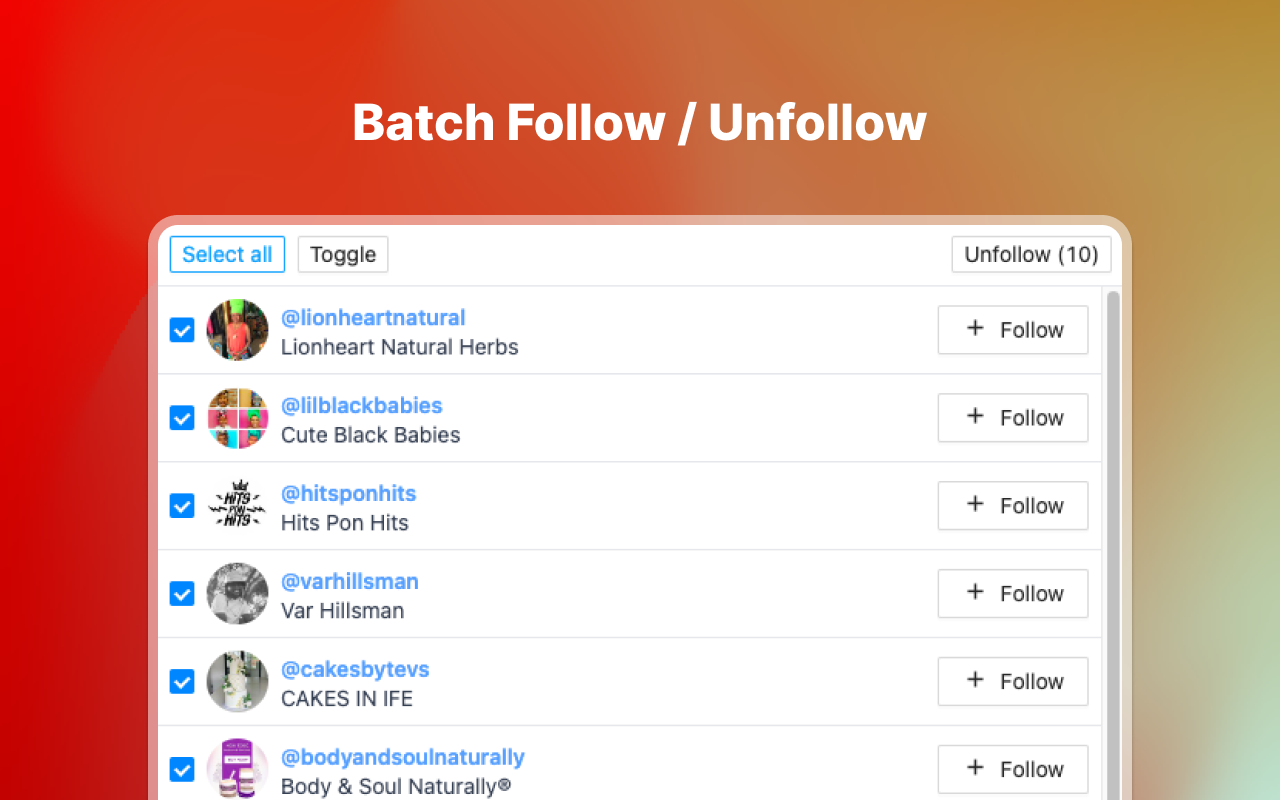Click the plus icon on @lionheartnatural's Follow button

pos(973,330)
